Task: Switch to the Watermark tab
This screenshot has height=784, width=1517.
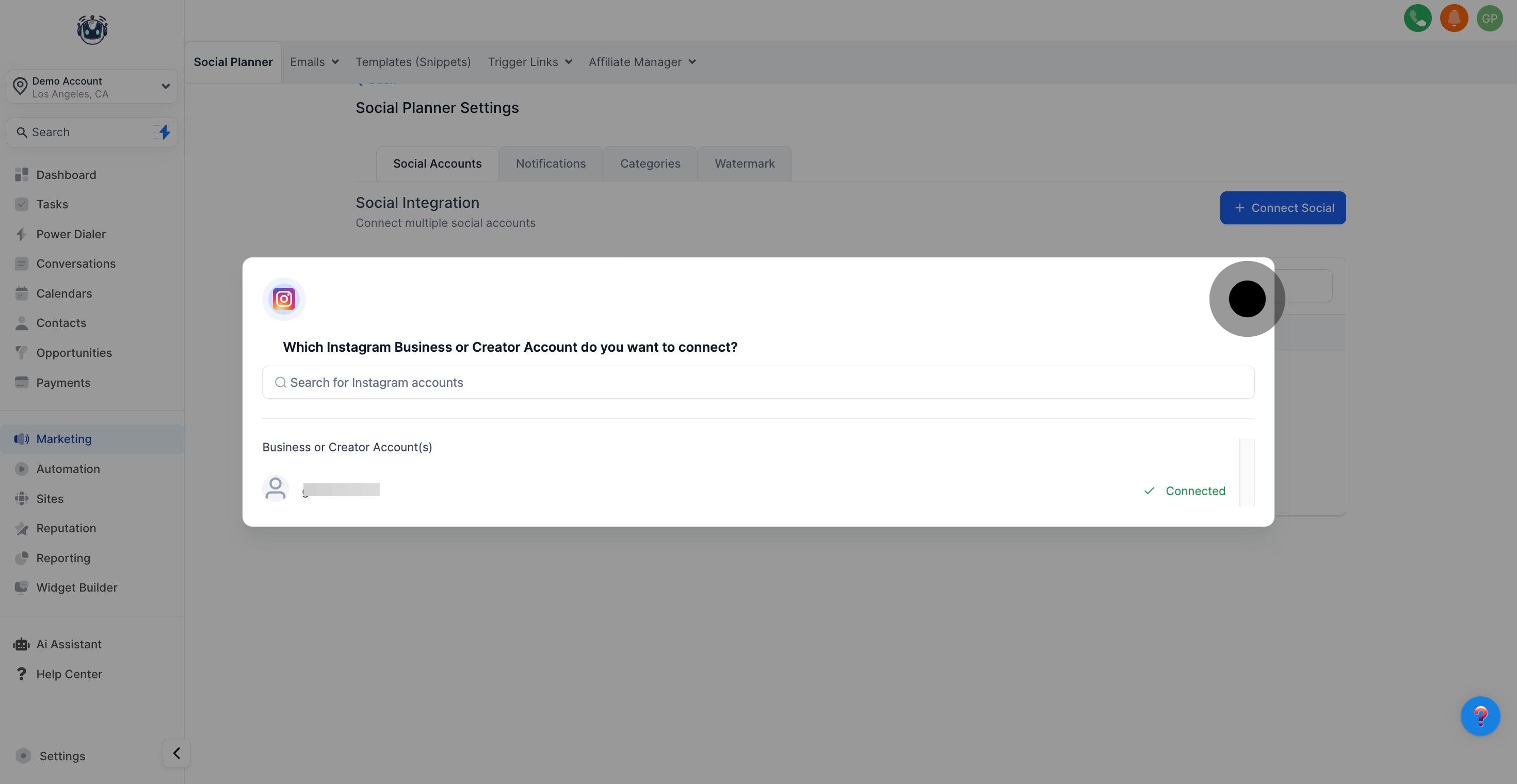Action: point(745,164)
